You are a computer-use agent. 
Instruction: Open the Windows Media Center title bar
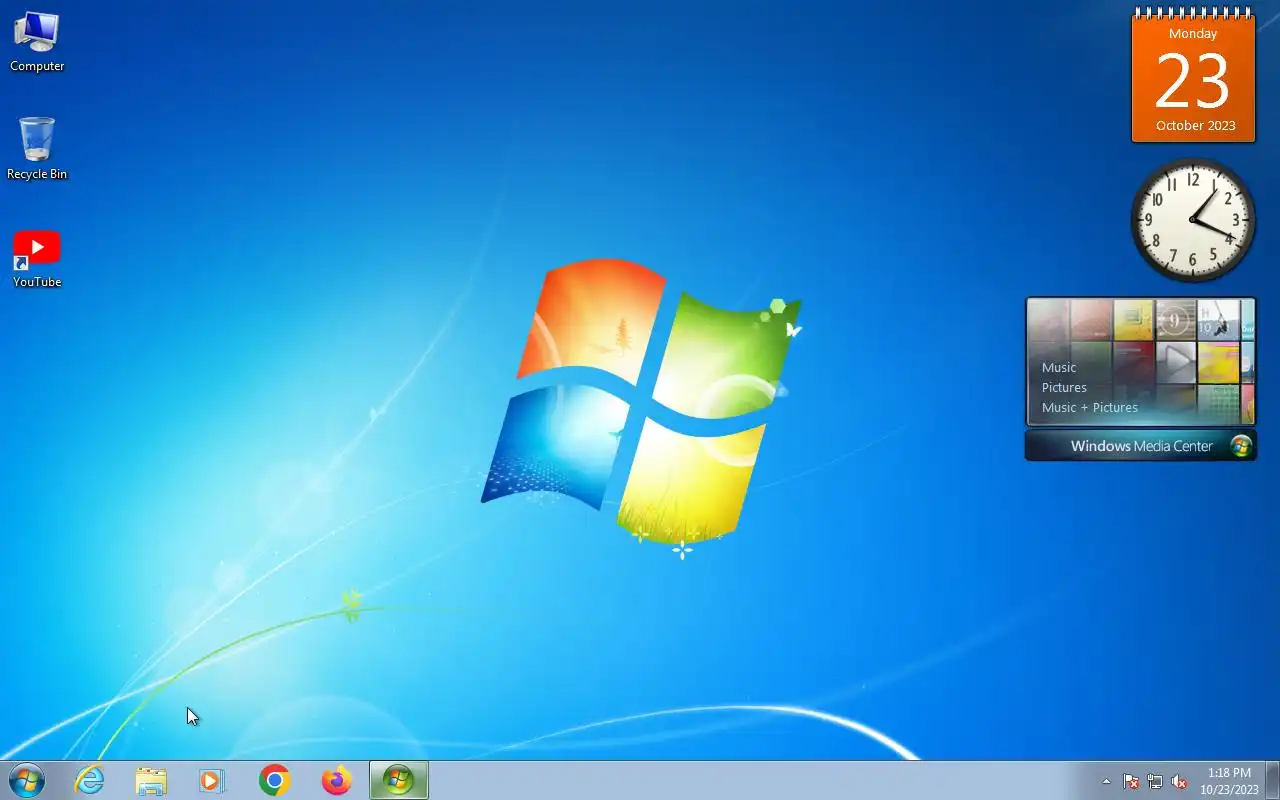[1141, 446]
